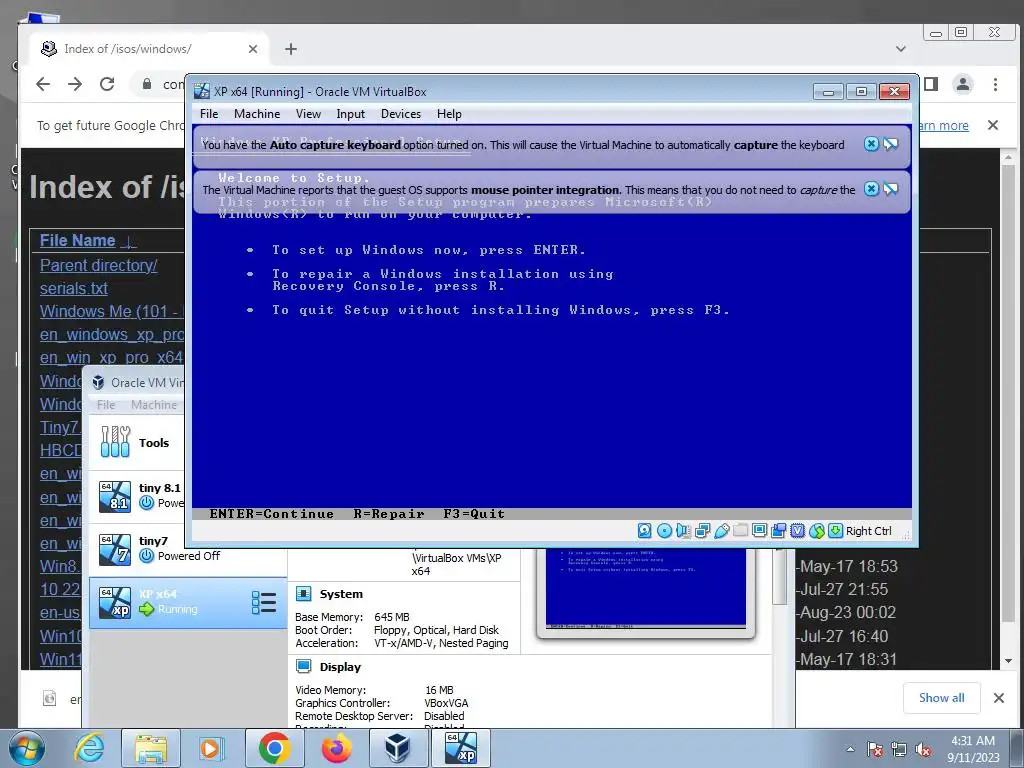Screen dimensions: 1024x768
Task: Open a new Chrome tab
Action: click(x=291, y=49)
